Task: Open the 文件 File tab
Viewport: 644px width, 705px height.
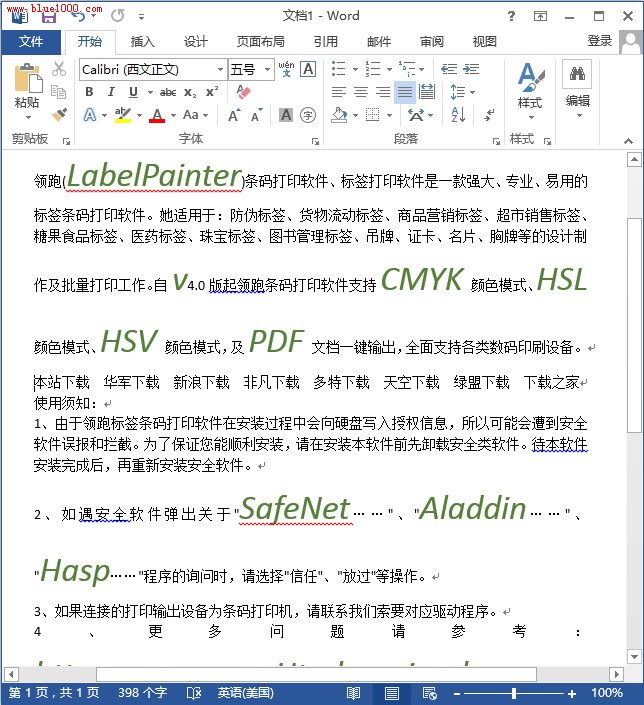Action: click(31, 42)
